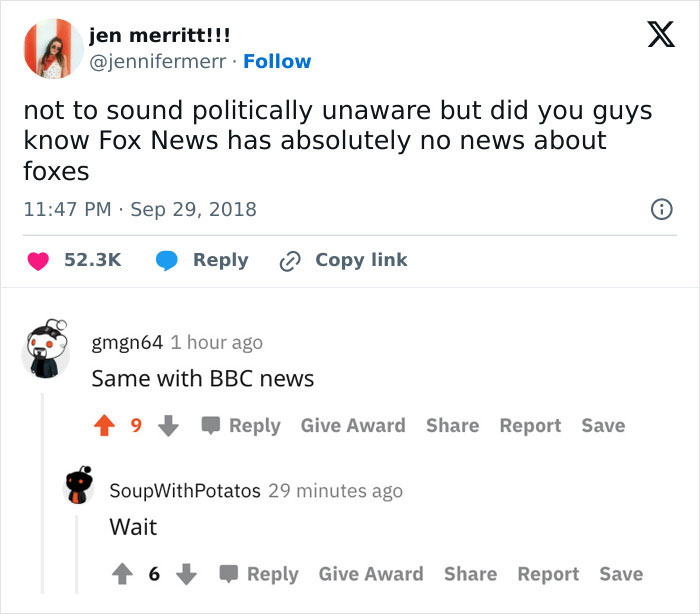Click the blue reply bubble icon
Screen dimensions: 700x614
[x=168, y=261]
